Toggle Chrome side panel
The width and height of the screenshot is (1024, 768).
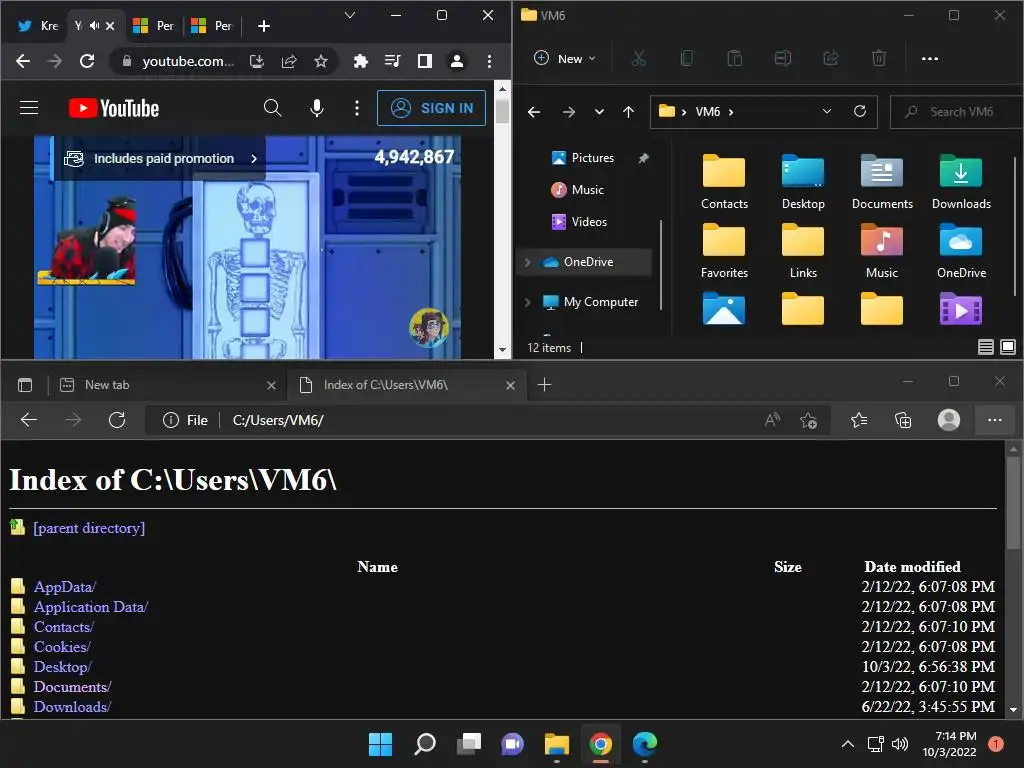pyautogui.click(x=424, y=61)
